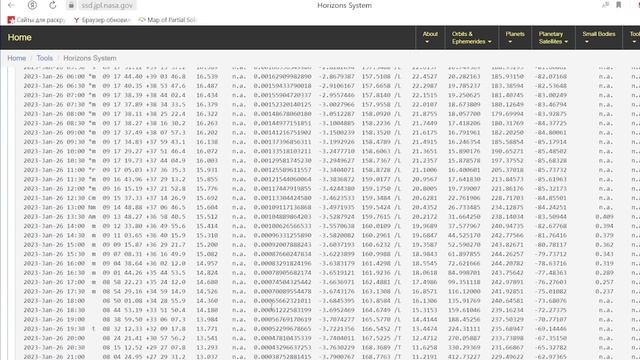Click the '2023-Jan-26 14:00' row timestamp

tap(54, 226)
